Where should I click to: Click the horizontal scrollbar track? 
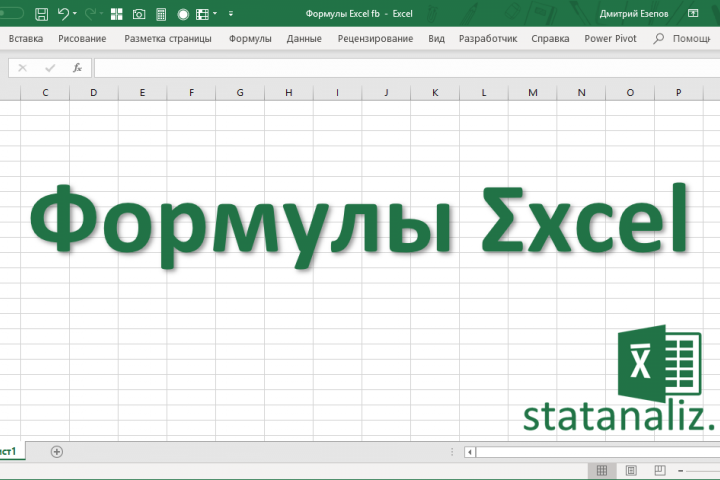point(598,452)
